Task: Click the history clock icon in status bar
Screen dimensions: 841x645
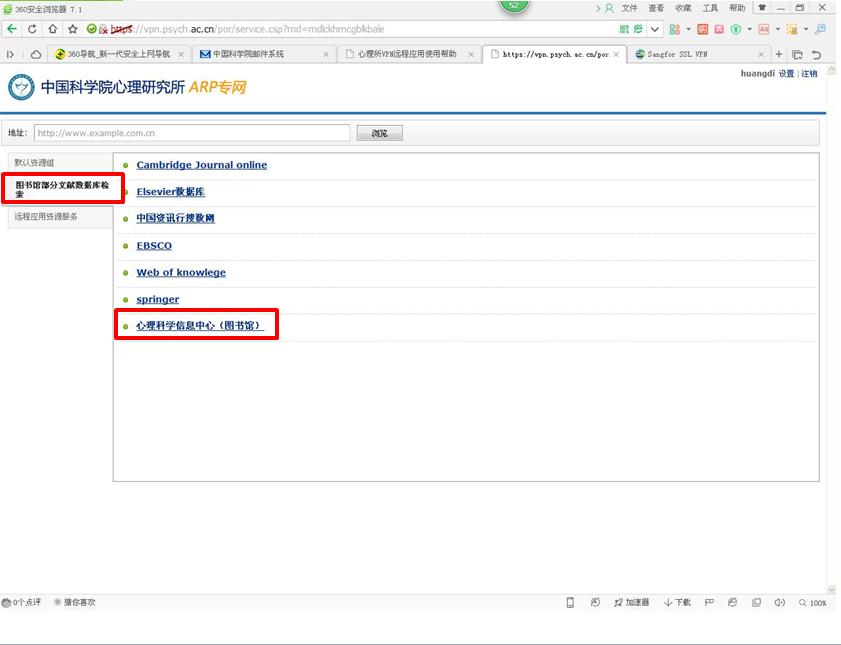Action: (595, 603)
